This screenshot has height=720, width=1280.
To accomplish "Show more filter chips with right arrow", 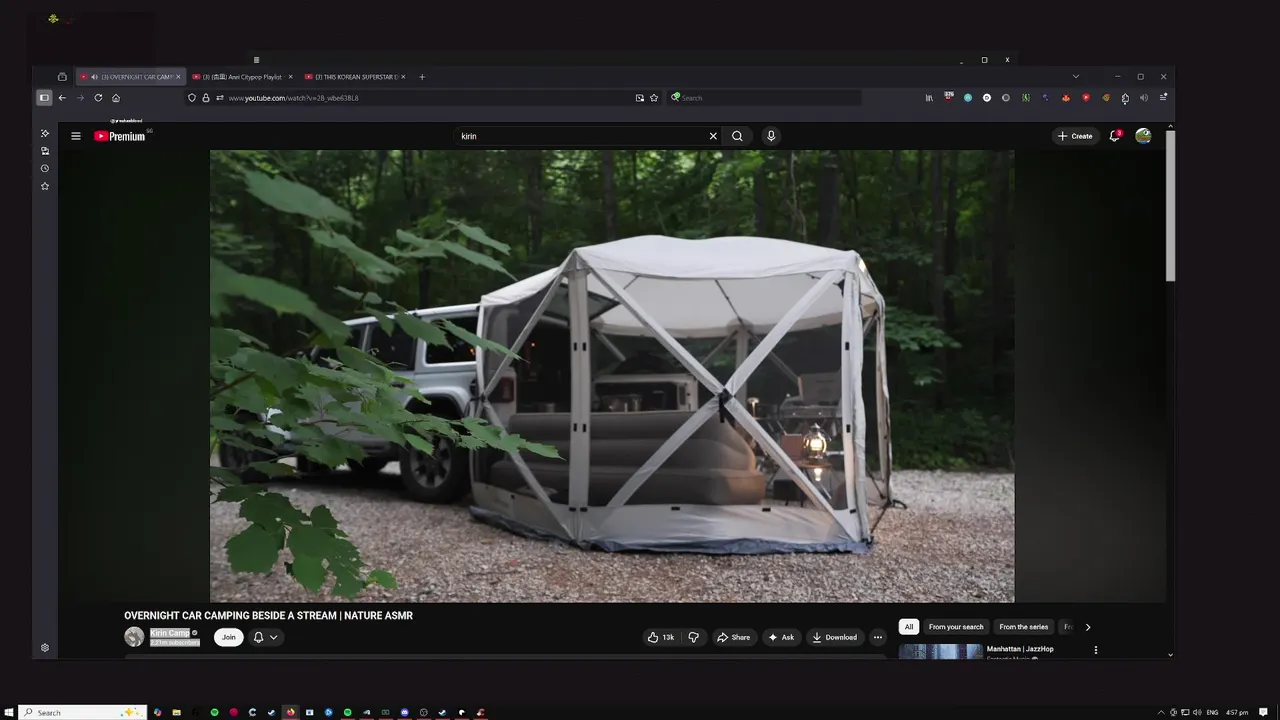I will pos(1088,627).
